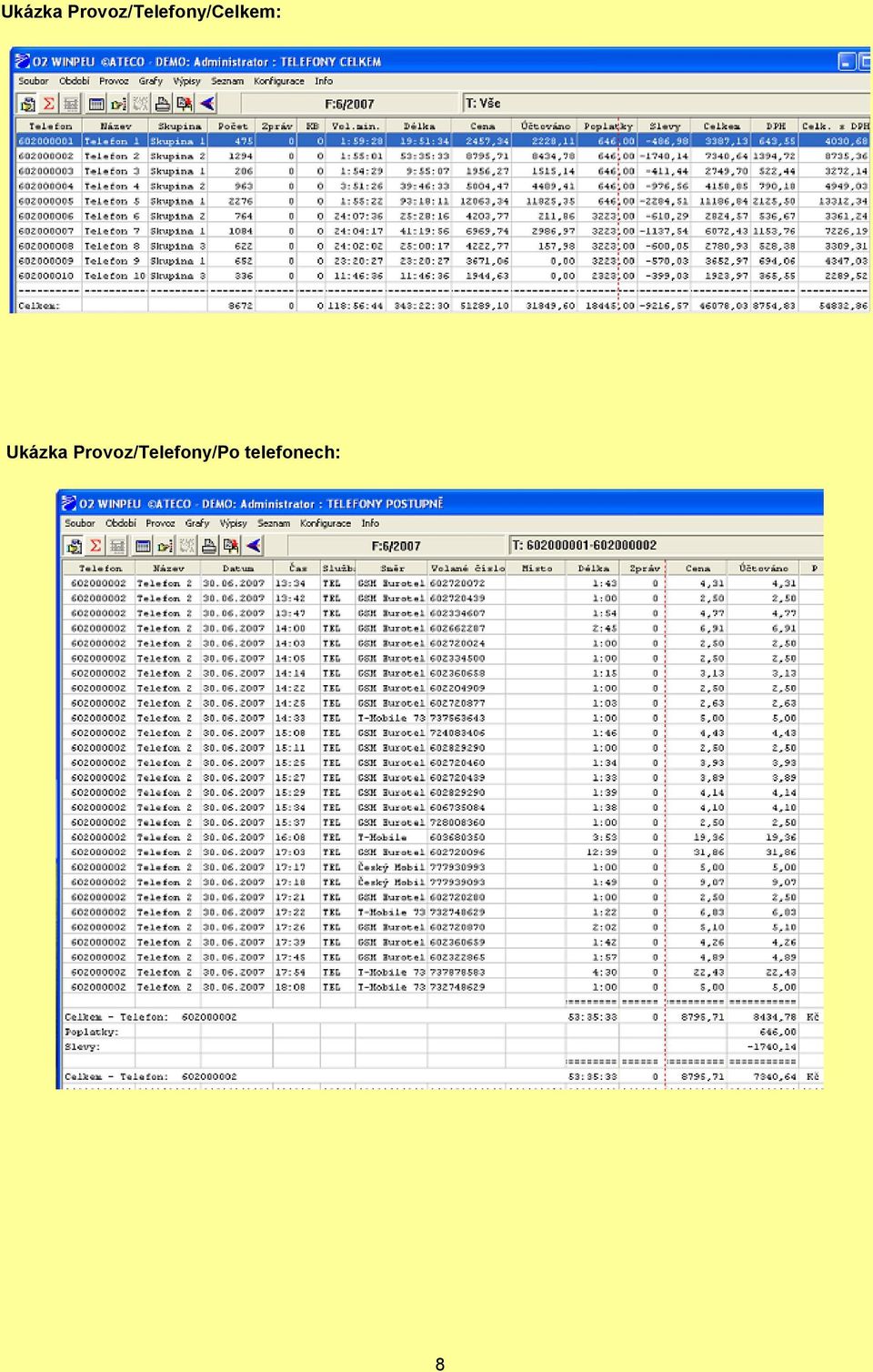Click the greyed dotted icon beside printer in Telefony Postupně
The height and width of the screenshot is (1372, 873).
(186, 546)
